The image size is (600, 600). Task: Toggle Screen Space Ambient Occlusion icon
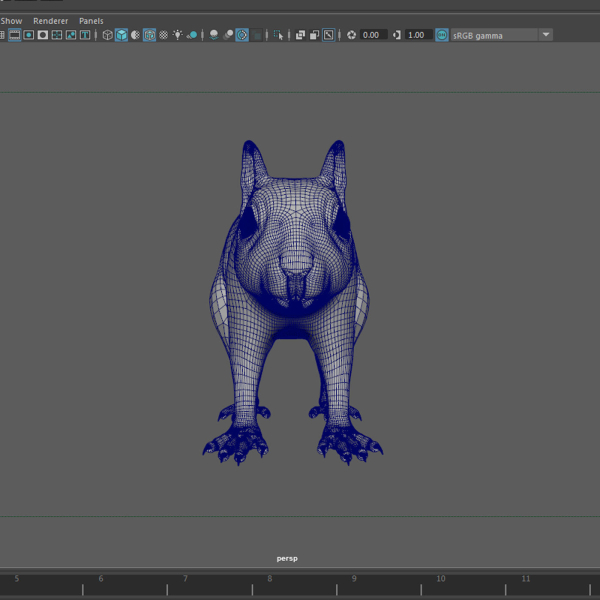(x=214, y=35)
